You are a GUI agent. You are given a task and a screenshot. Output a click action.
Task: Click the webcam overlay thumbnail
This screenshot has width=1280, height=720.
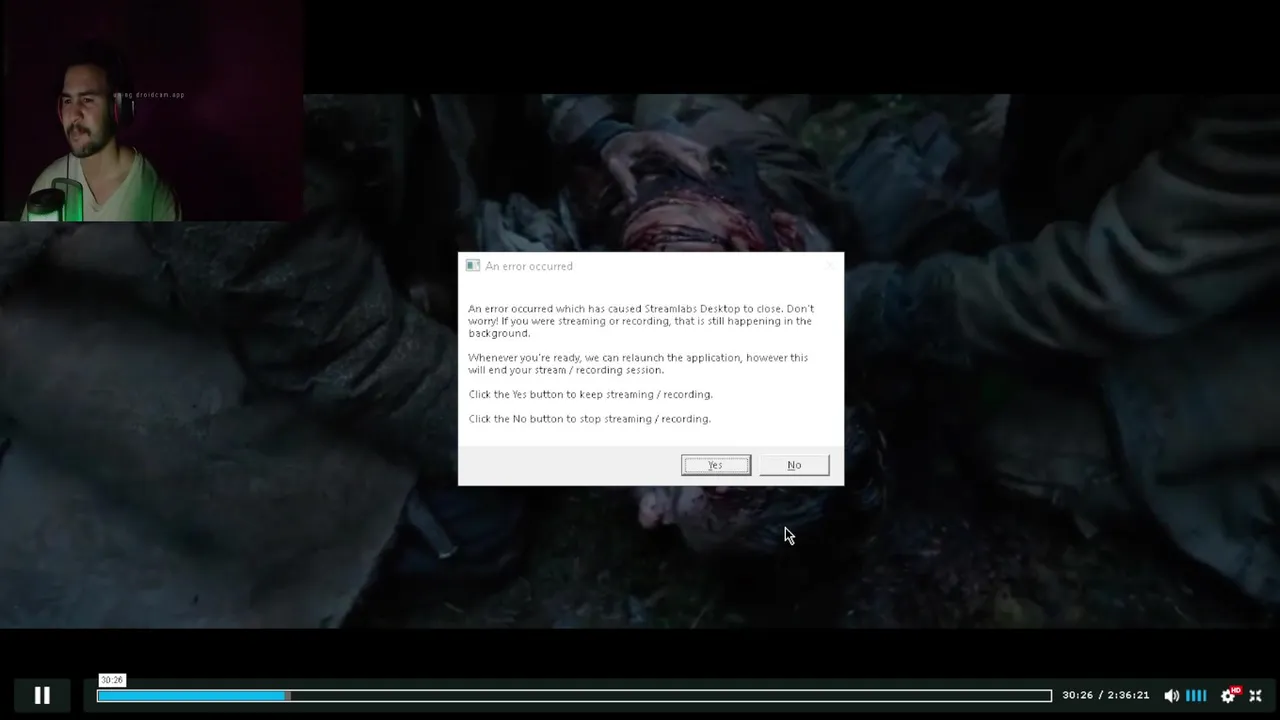coord(152,110)
